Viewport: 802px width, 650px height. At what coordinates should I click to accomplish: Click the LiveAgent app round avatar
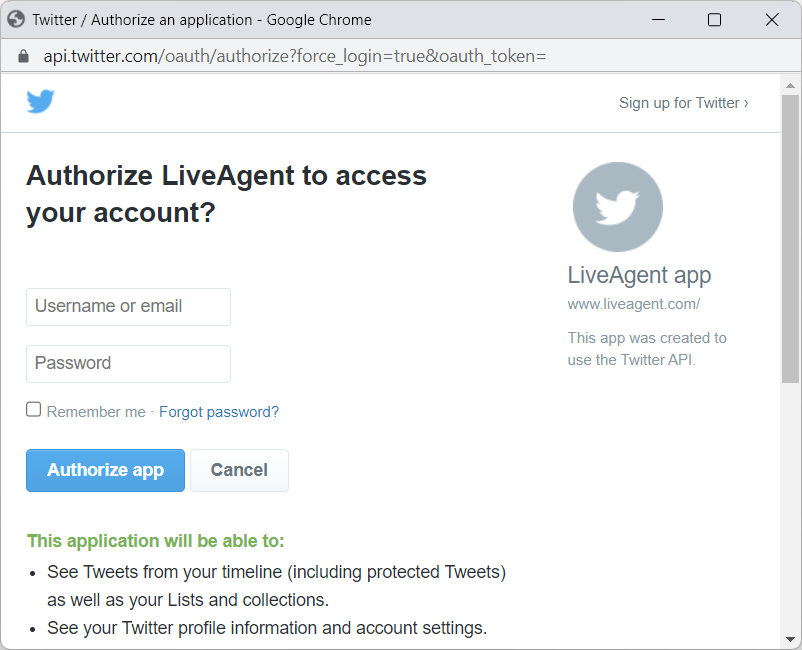coord(617,207)
